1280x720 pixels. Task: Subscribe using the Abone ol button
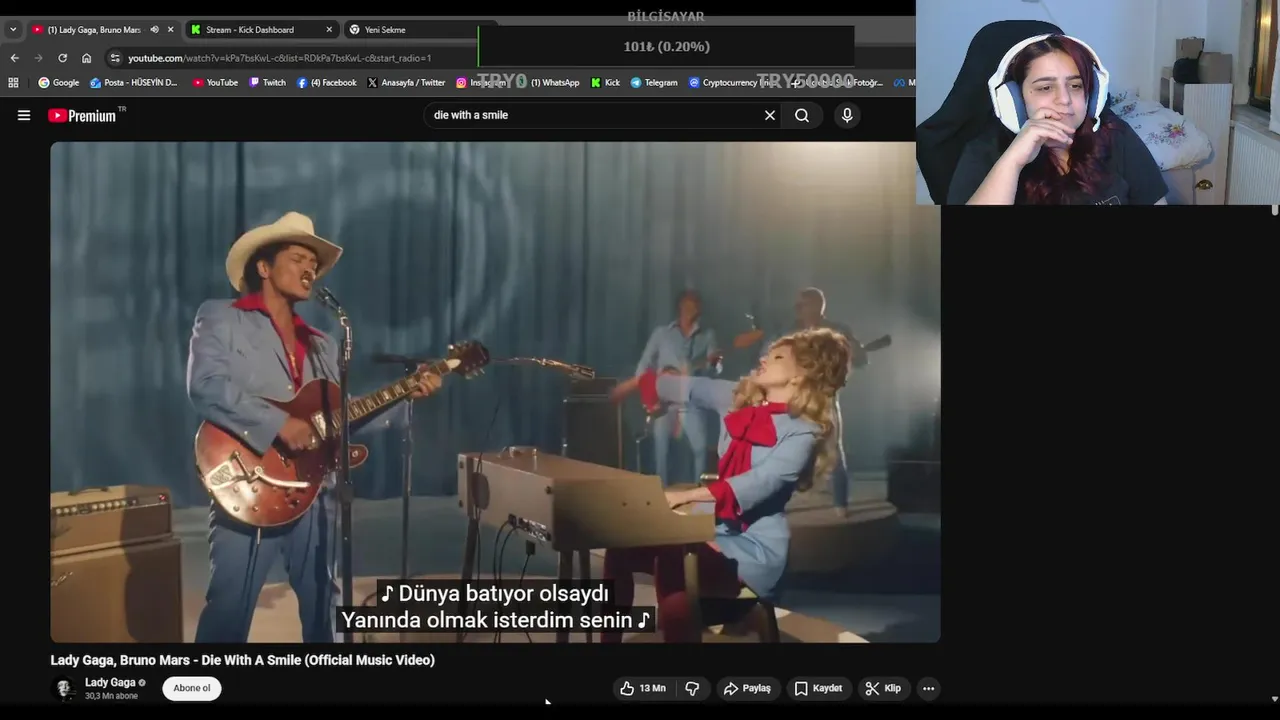[x=192, y=688]
